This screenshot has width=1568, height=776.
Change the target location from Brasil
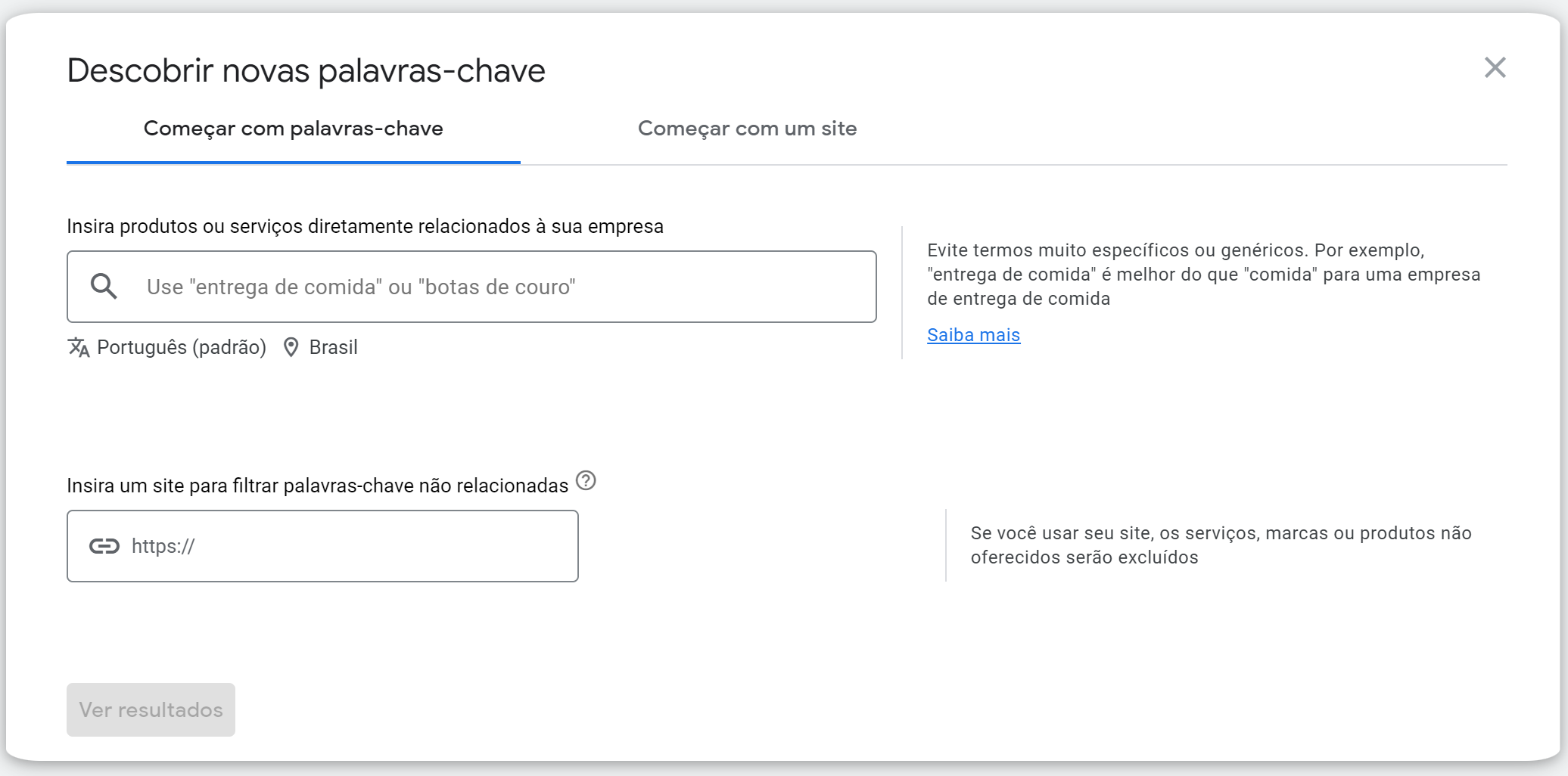(333, 347)
